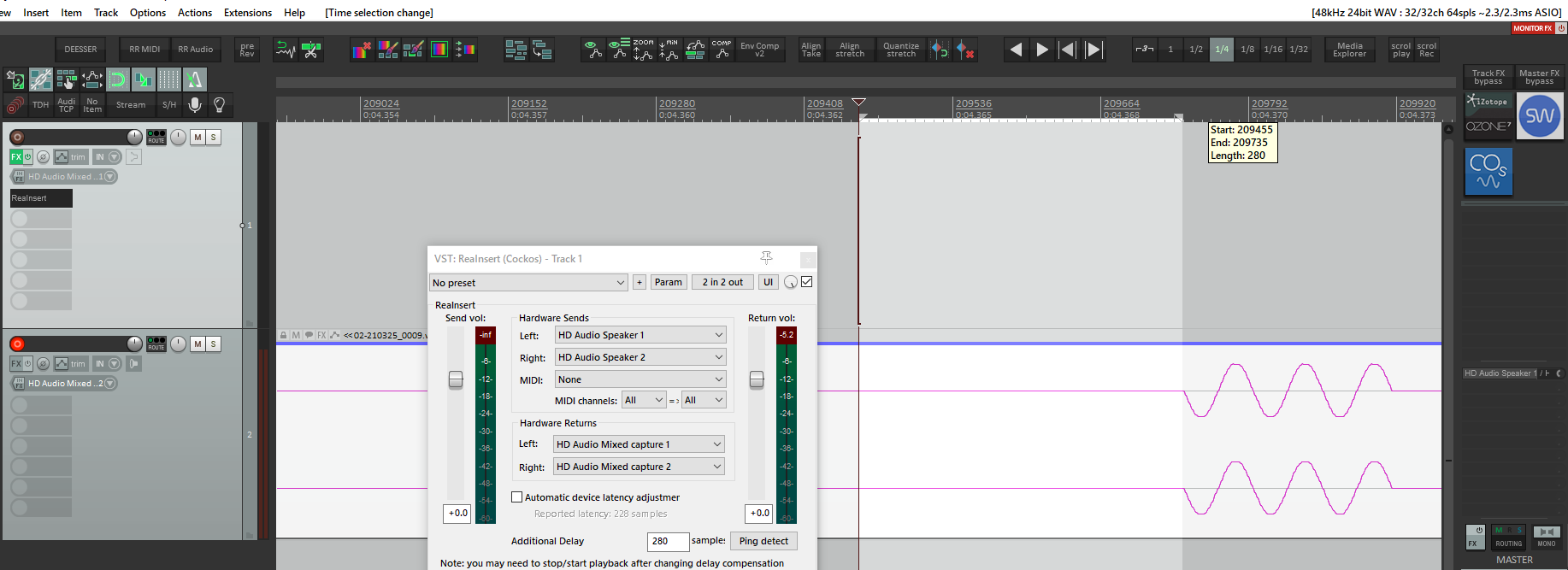The height and width of the screenshot is (570, 1568).
Task: Click the triplet grid icon
Action: click(x=1145, y=50)
